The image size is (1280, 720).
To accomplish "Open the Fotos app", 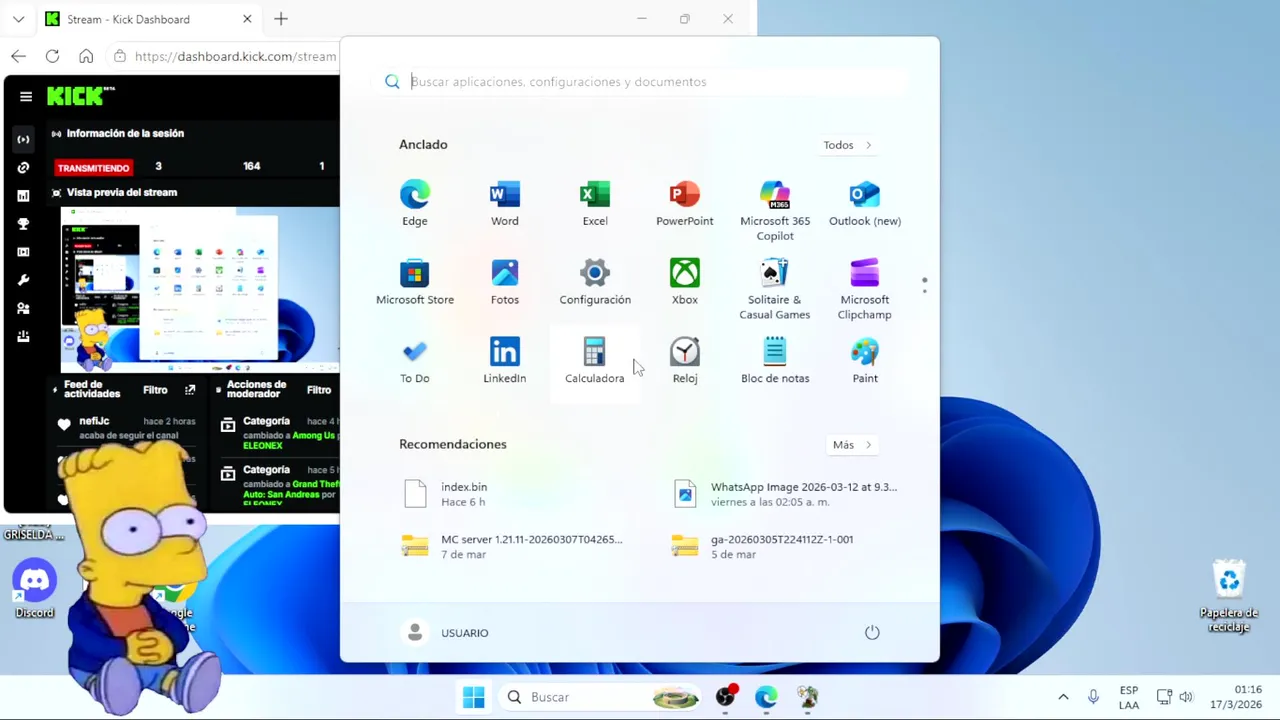I will pos(504,282).
